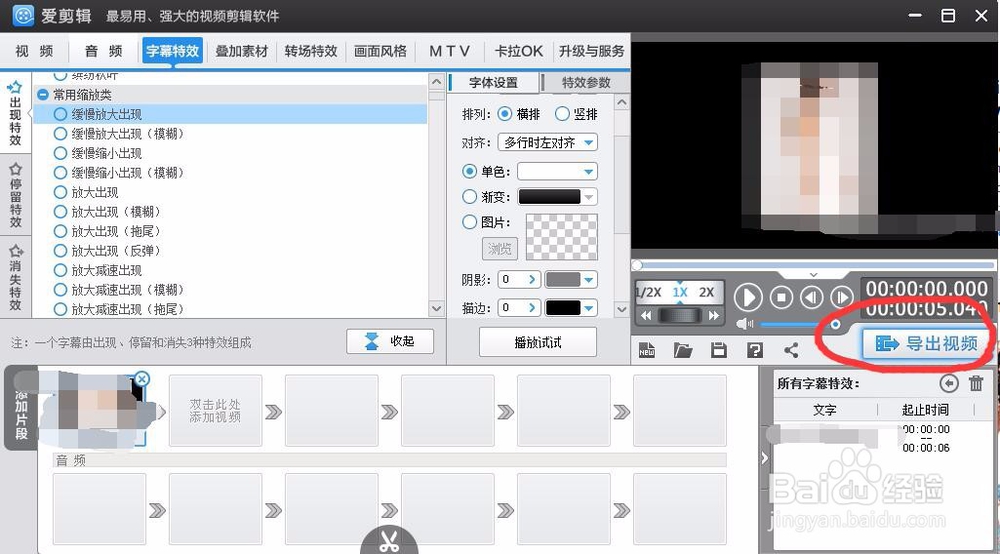1000x554 pixels.
Task: Switch to 转场特效 tab
Action: coord(311,51)
